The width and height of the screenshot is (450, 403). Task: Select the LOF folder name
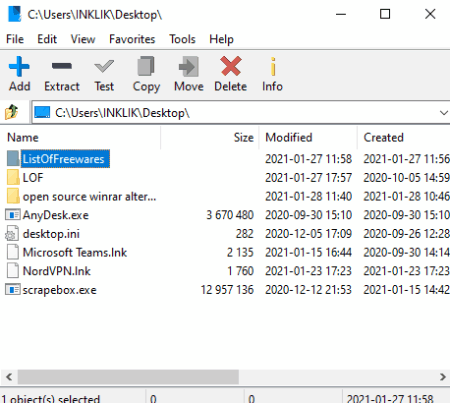33,177
